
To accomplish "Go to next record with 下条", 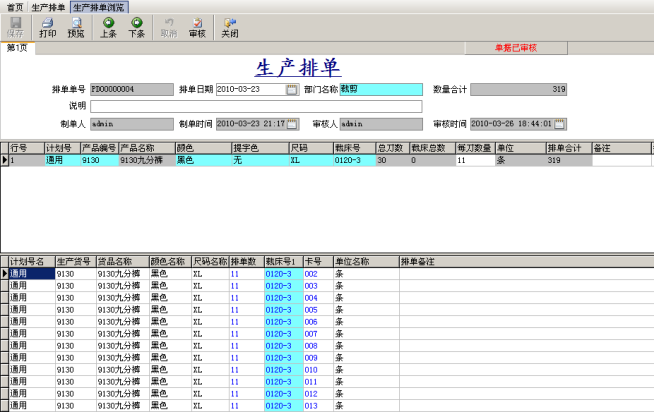I will (136, 27).
